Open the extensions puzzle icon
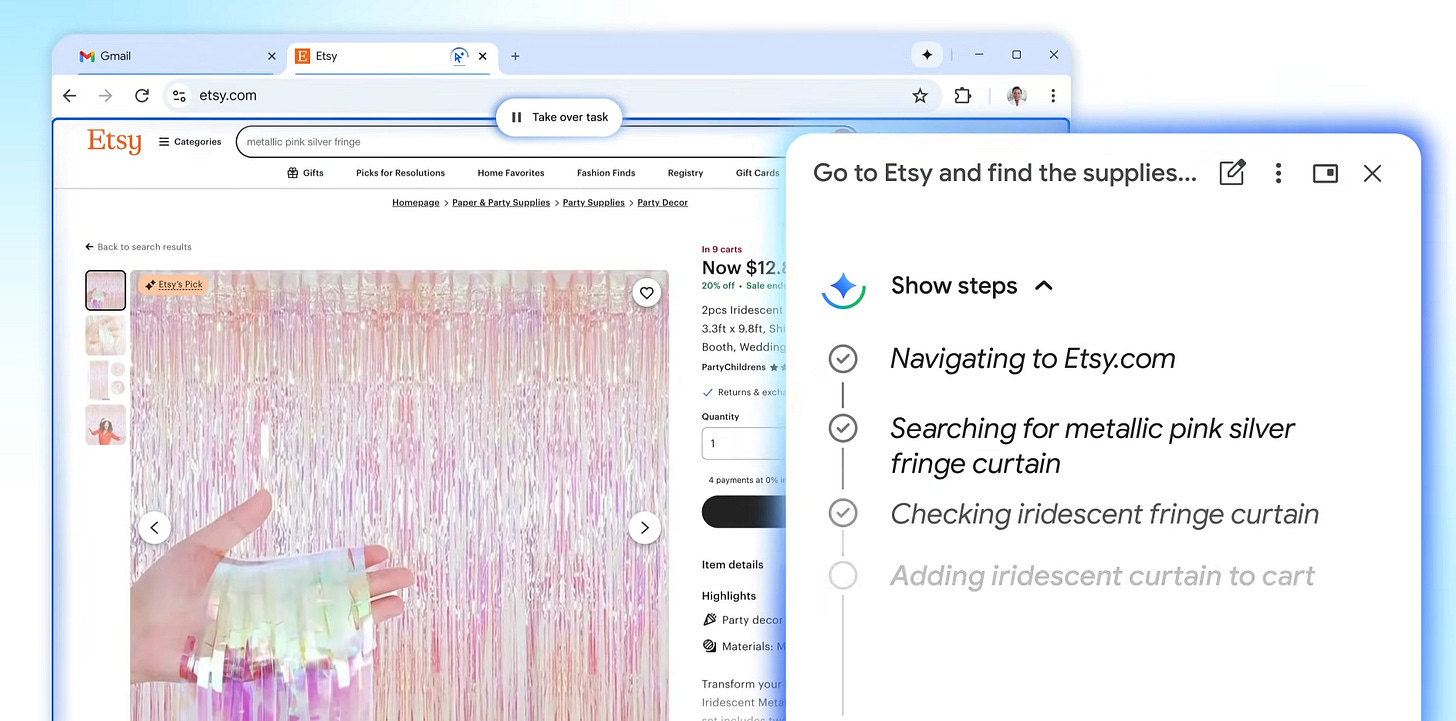The height and width of the screenshot is (721, 1456). coord(962,96)
